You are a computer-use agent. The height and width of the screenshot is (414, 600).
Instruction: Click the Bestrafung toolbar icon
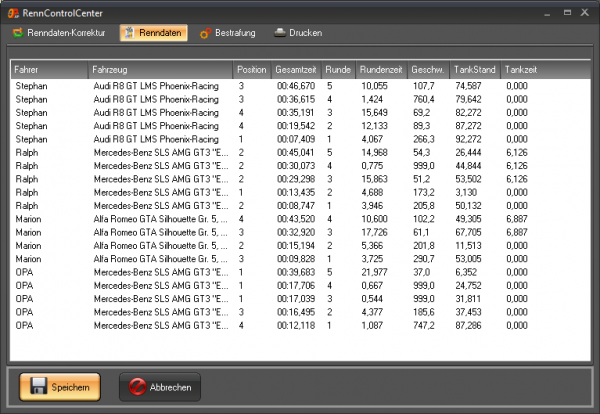pos(205,33)
